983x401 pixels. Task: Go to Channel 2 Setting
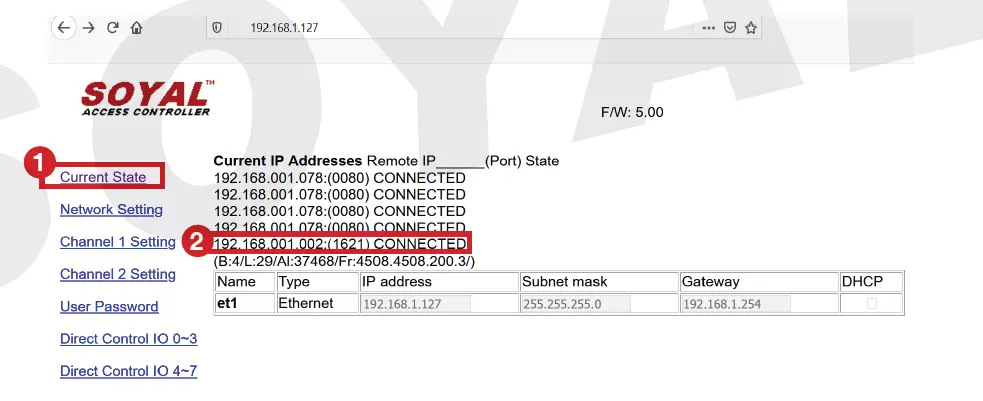(118, 274)
